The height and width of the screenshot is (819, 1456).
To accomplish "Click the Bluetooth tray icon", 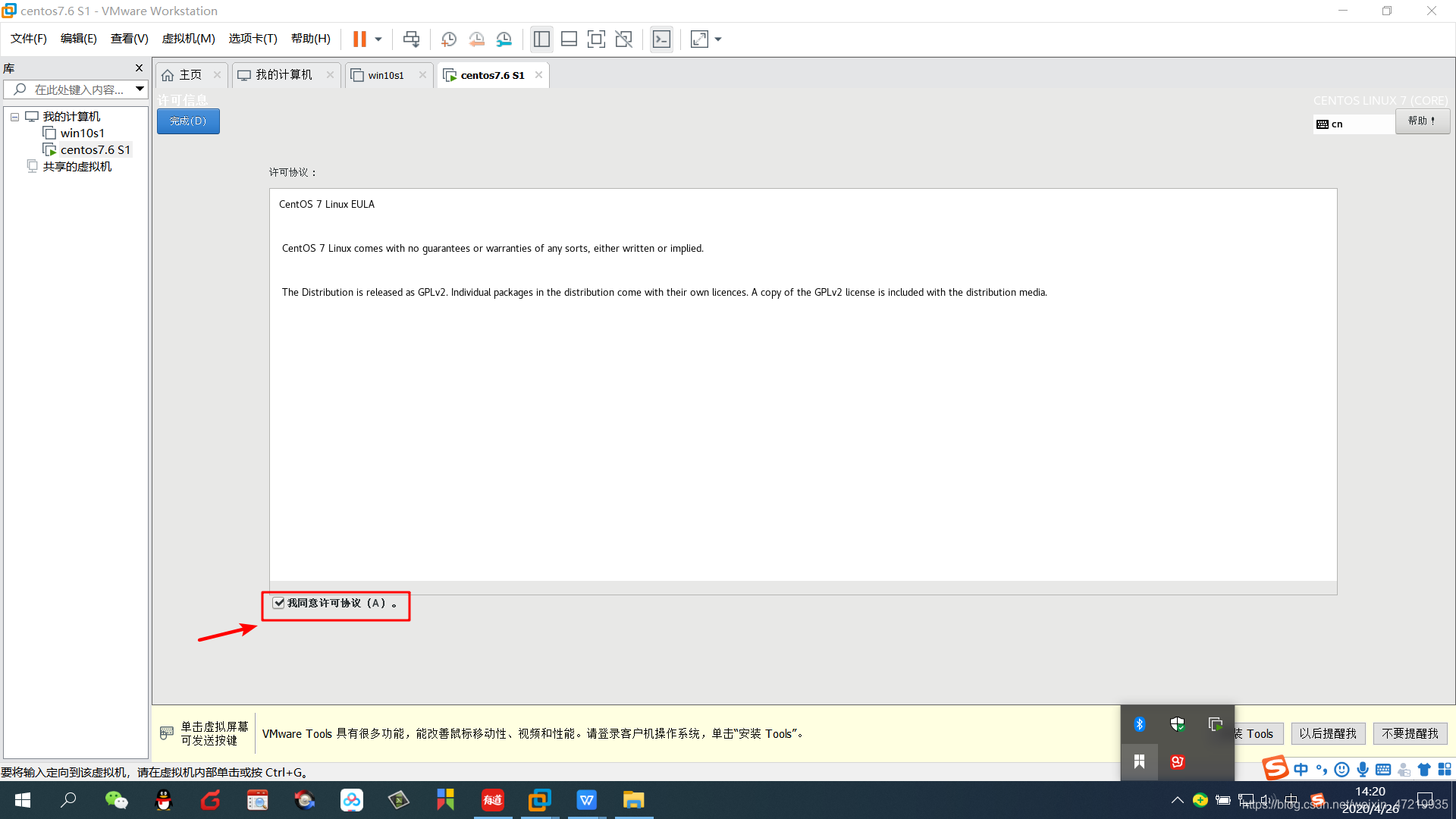I will [x=1139, y=724].
